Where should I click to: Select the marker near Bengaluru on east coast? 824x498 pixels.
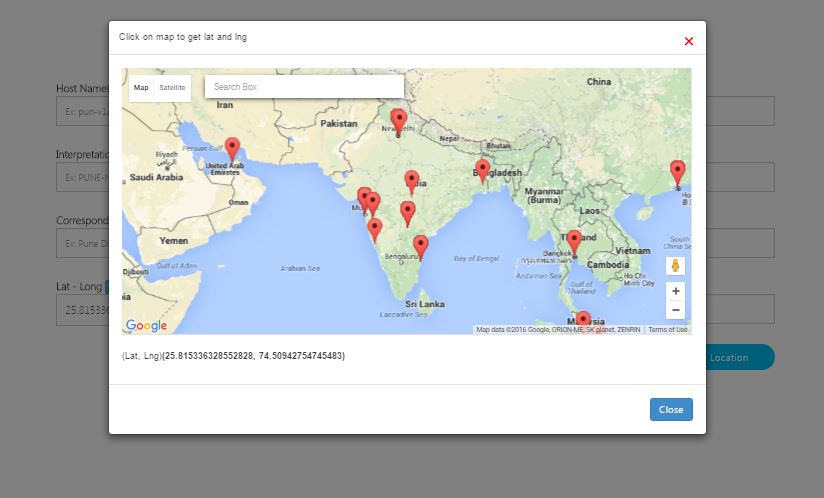[421, 245]
